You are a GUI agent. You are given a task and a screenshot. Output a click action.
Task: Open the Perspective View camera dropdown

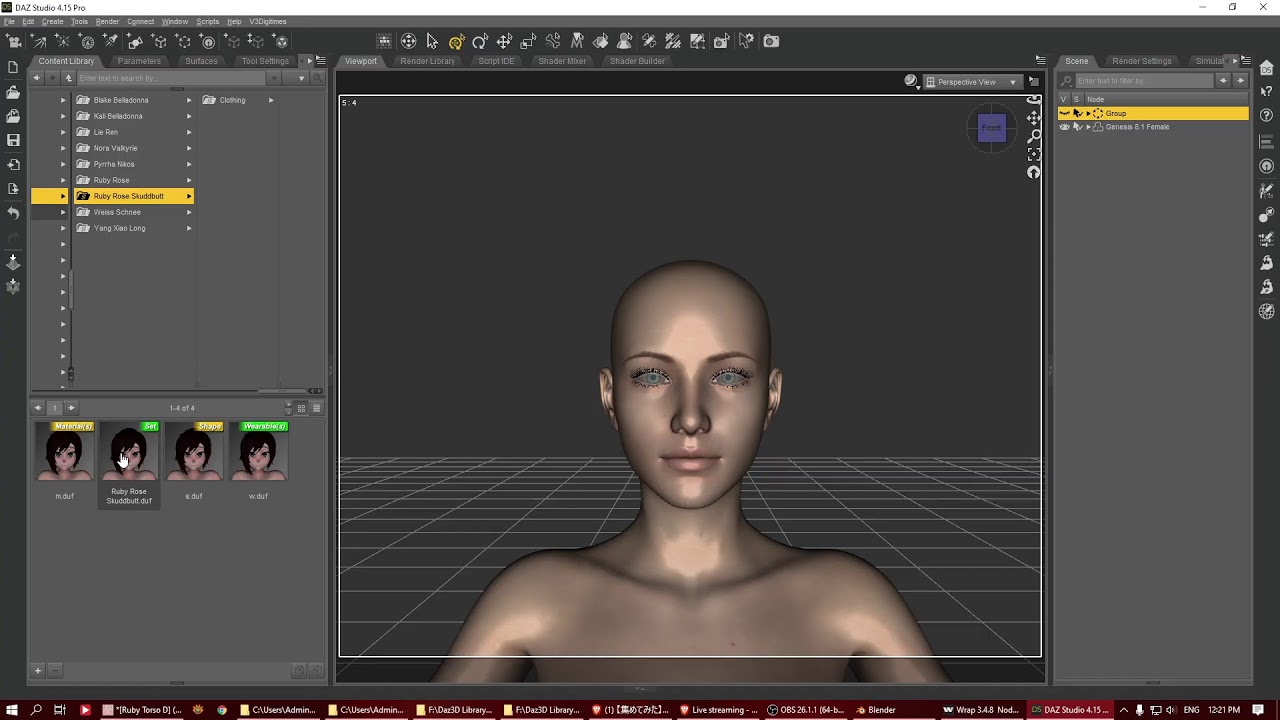970,82
